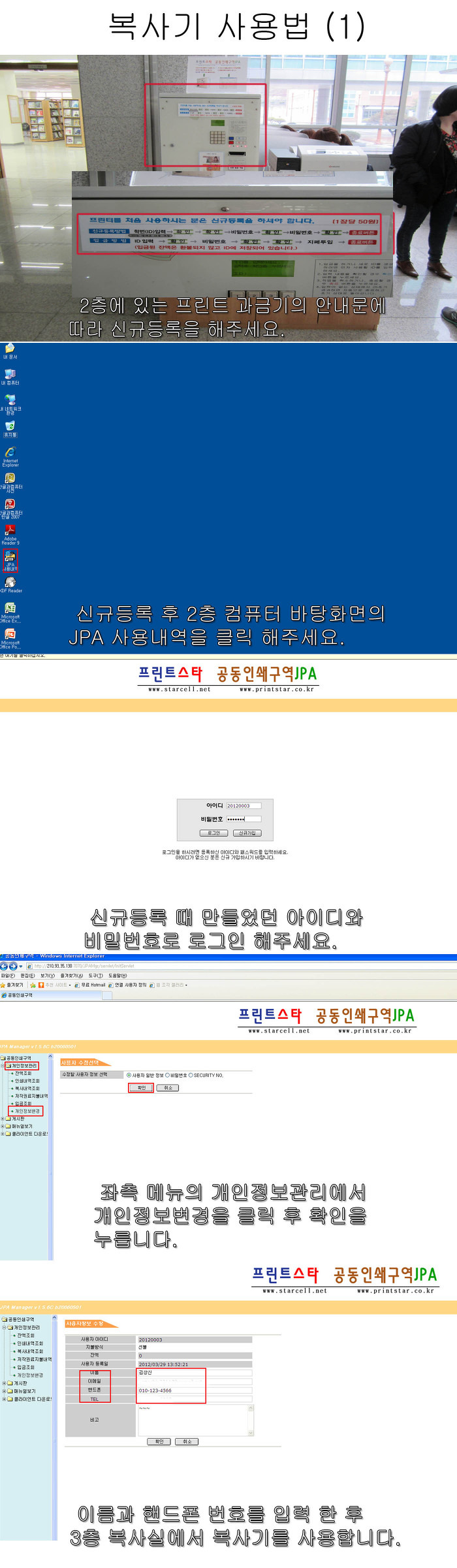Viewport: 457px width, 1568px height.
Task: Click the 신규가입 button
Action: click(247, 833)
